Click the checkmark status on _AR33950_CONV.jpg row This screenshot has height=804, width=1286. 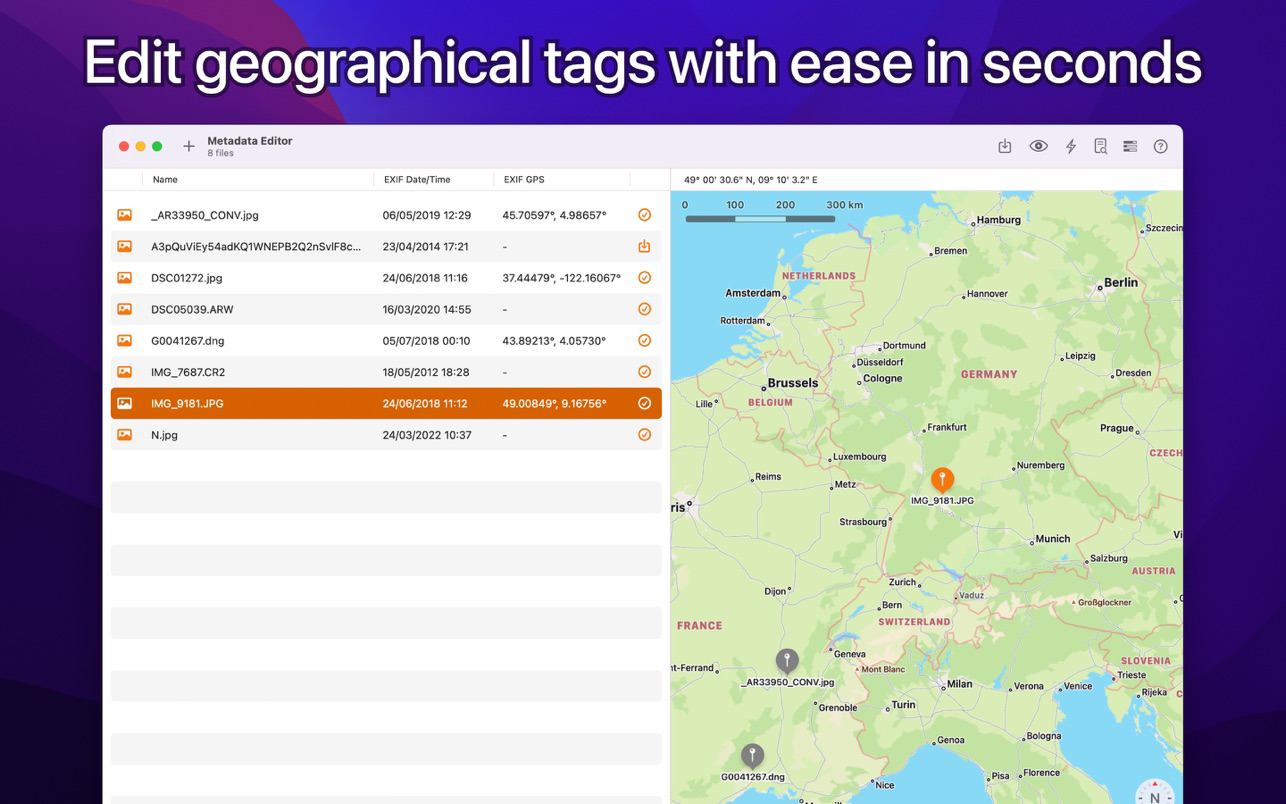[x=644, y=215]
